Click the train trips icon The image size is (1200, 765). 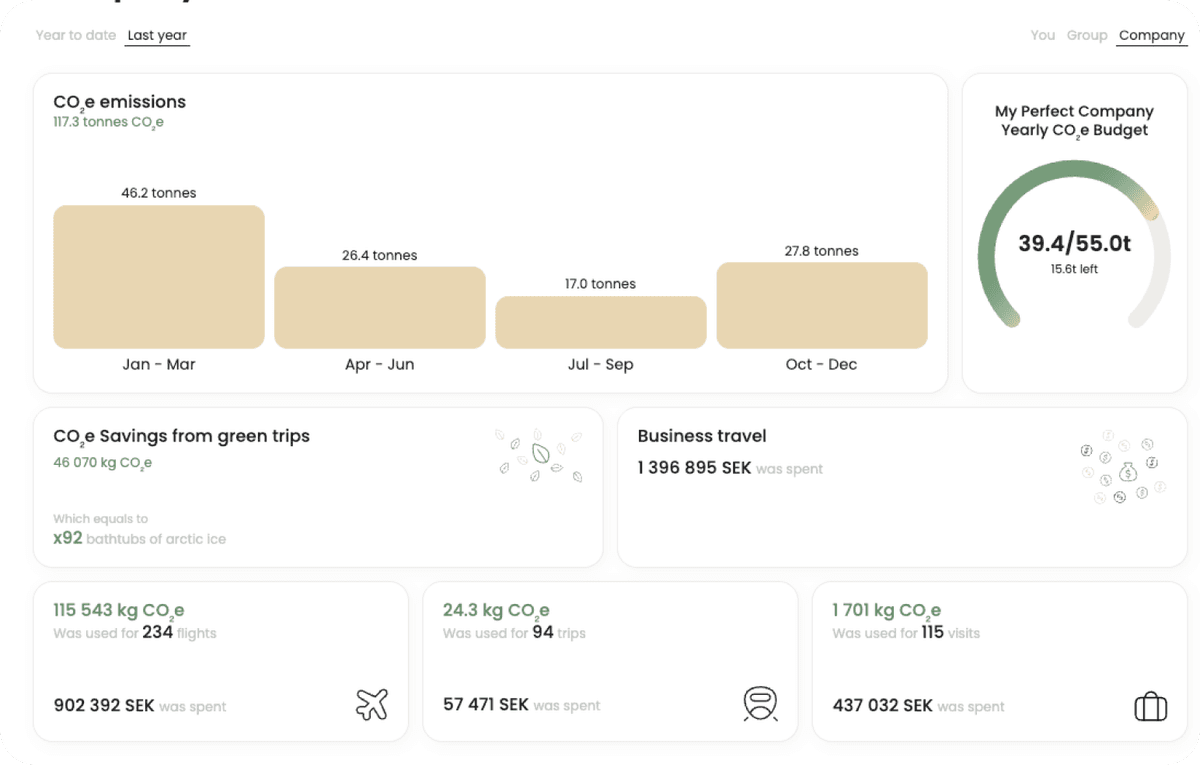coord(760,704)
